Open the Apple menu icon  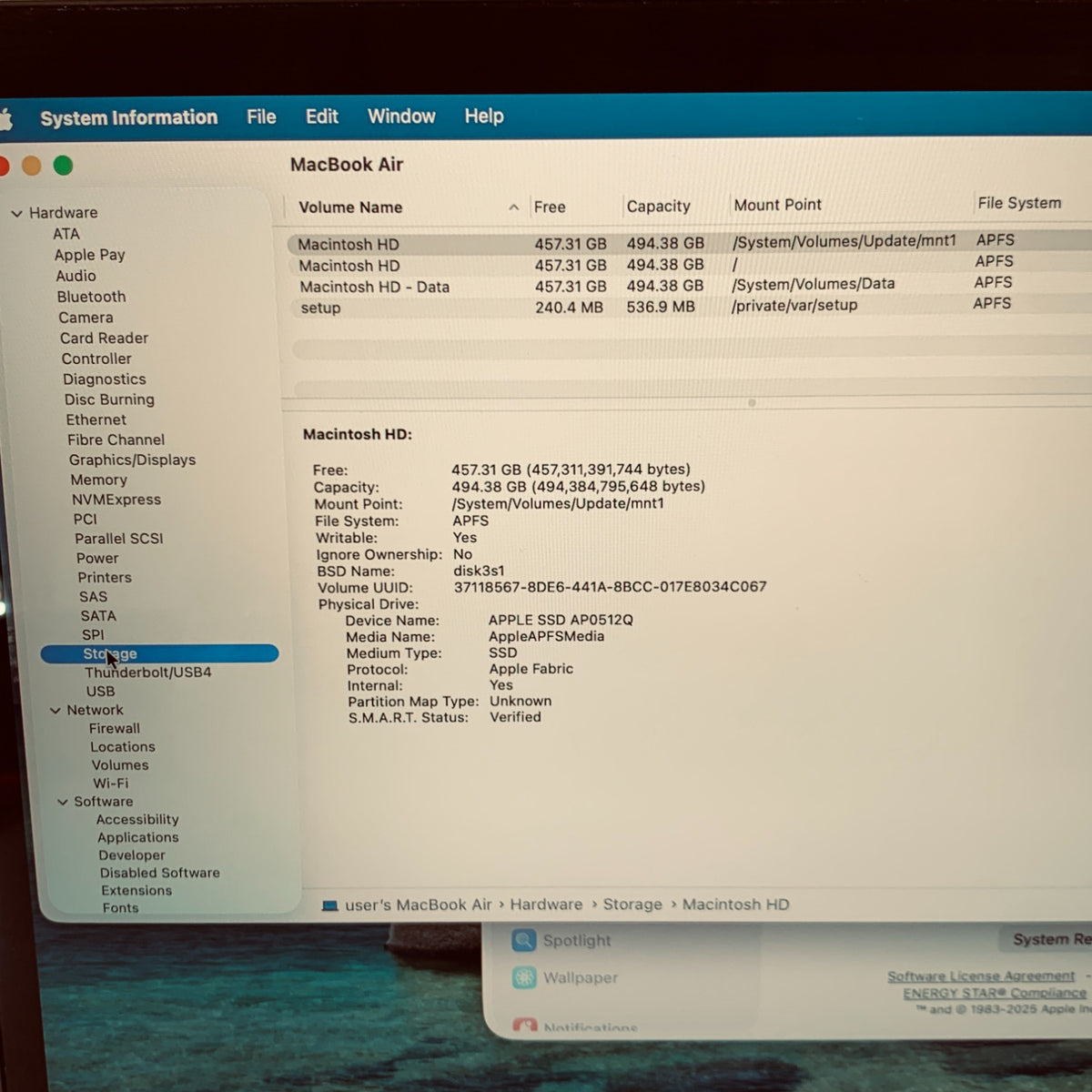coord(5,119)
